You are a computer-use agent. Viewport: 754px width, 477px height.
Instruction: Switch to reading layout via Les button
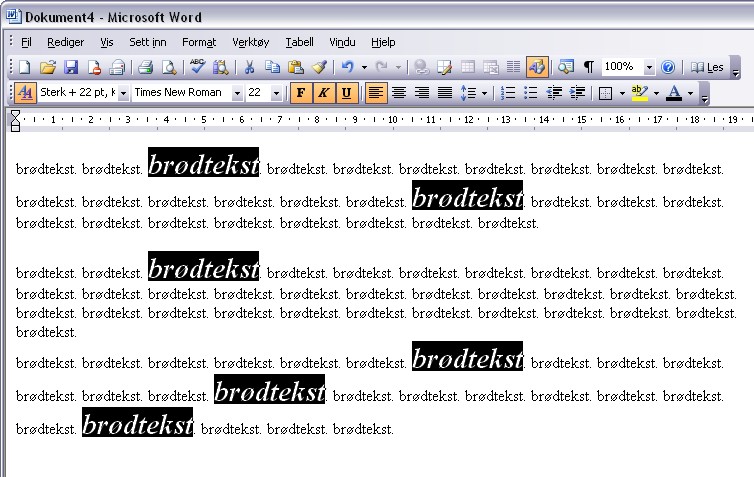click(x=707, y=67)
